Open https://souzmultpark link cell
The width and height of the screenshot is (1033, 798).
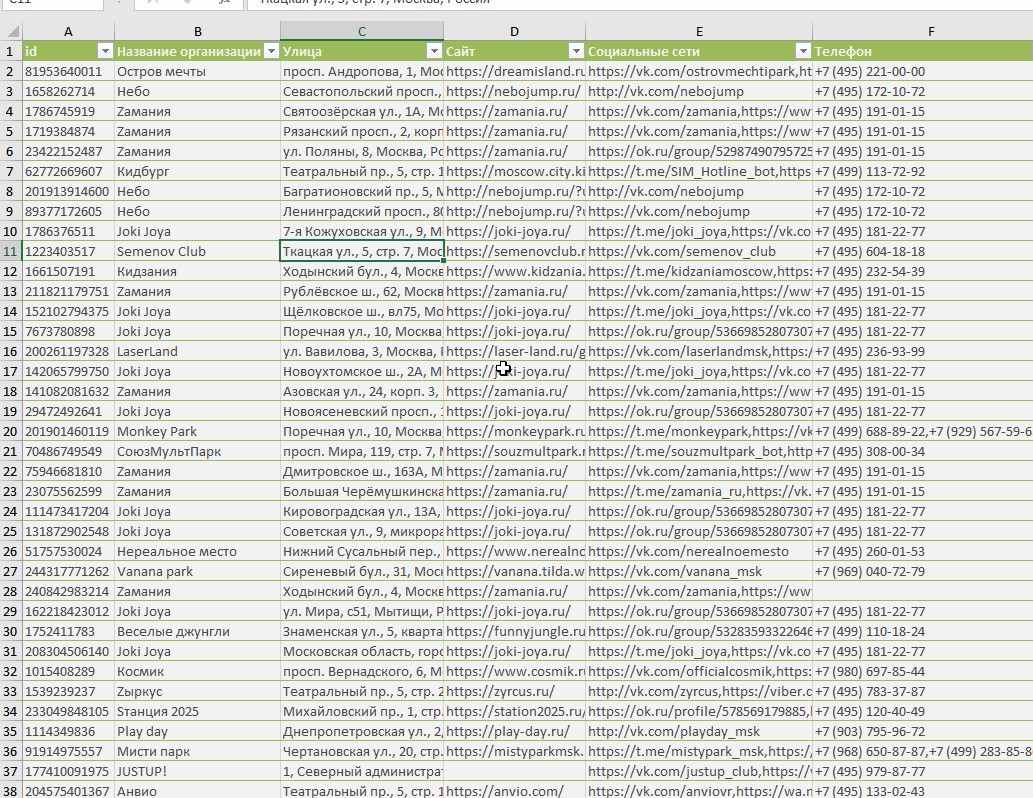point(515,451)
